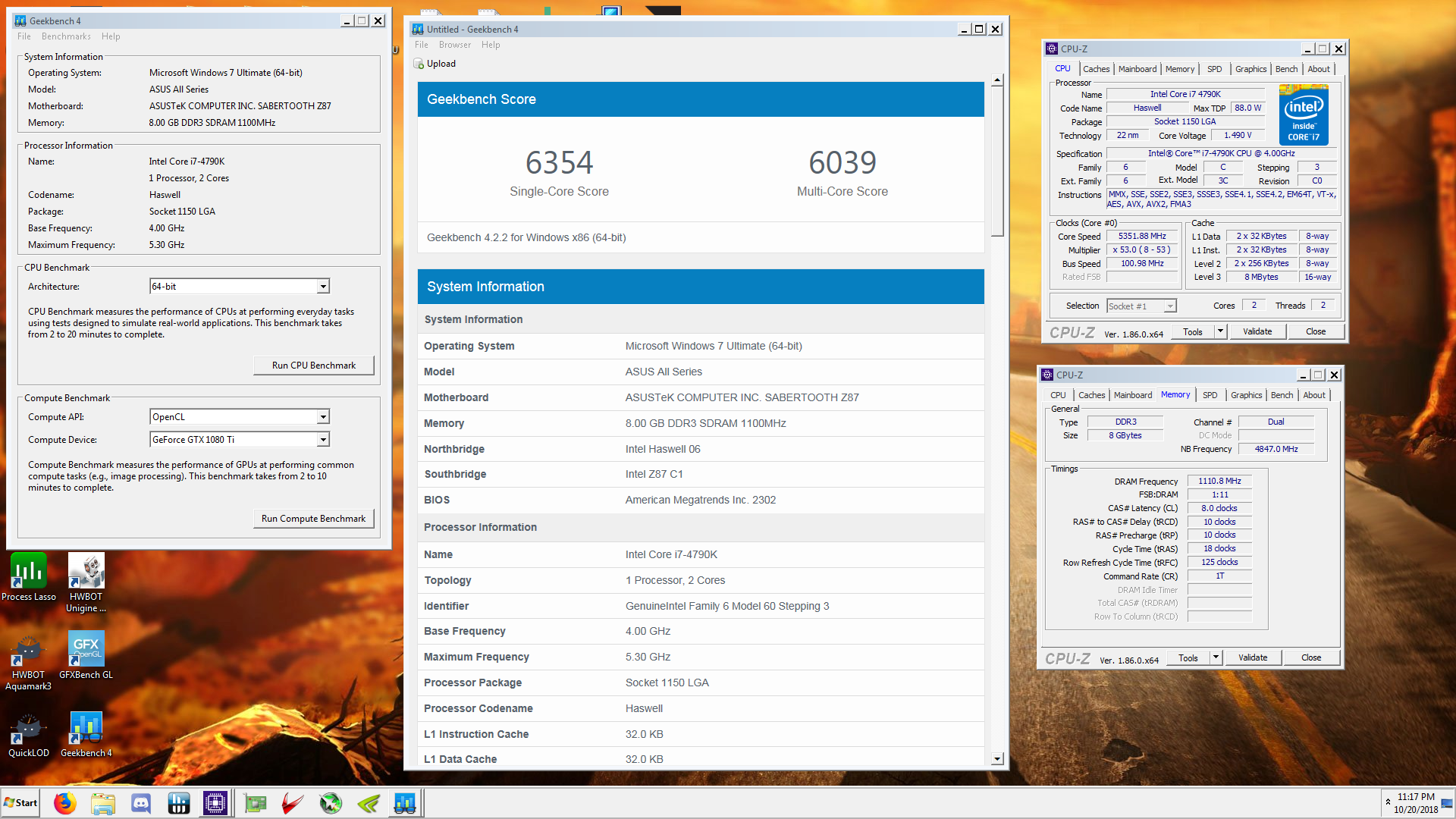Click the Upload icon in Geekbench results

click(x=419, y=64)
